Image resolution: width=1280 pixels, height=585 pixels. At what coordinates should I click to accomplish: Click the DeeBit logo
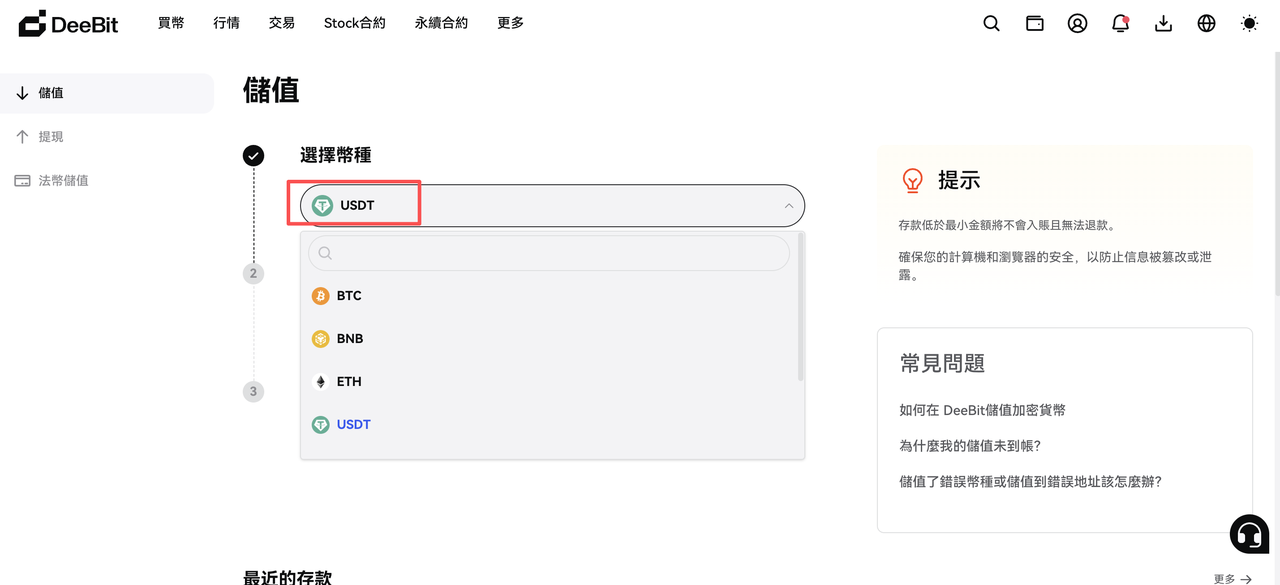[x=68, y=23]
